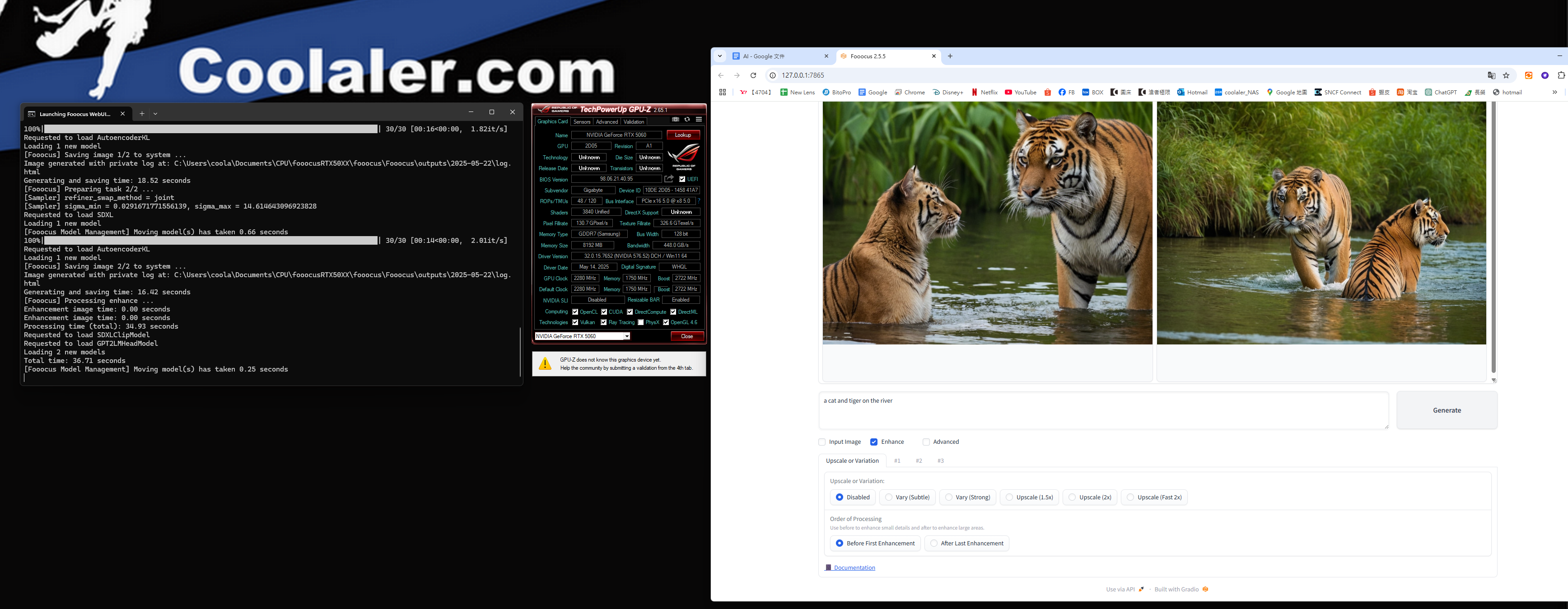
Task: Switch to the Advanced tab in GPU-Z
Action: point(607,122)
